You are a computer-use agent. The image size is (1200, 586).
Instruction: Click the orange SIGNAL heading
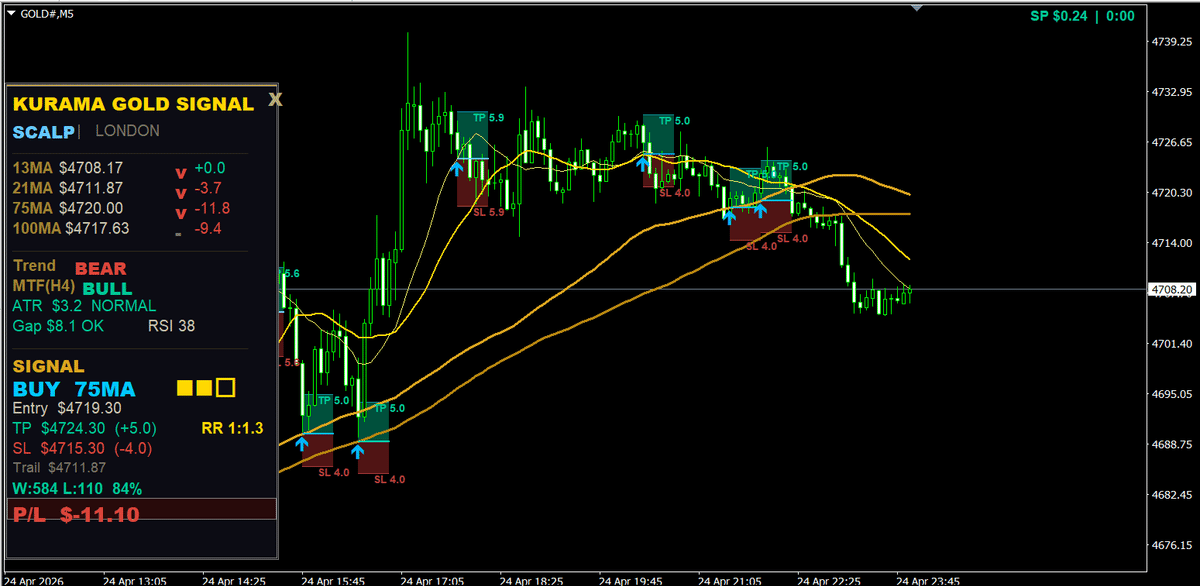pyautogui.click(x=48, y=367)
